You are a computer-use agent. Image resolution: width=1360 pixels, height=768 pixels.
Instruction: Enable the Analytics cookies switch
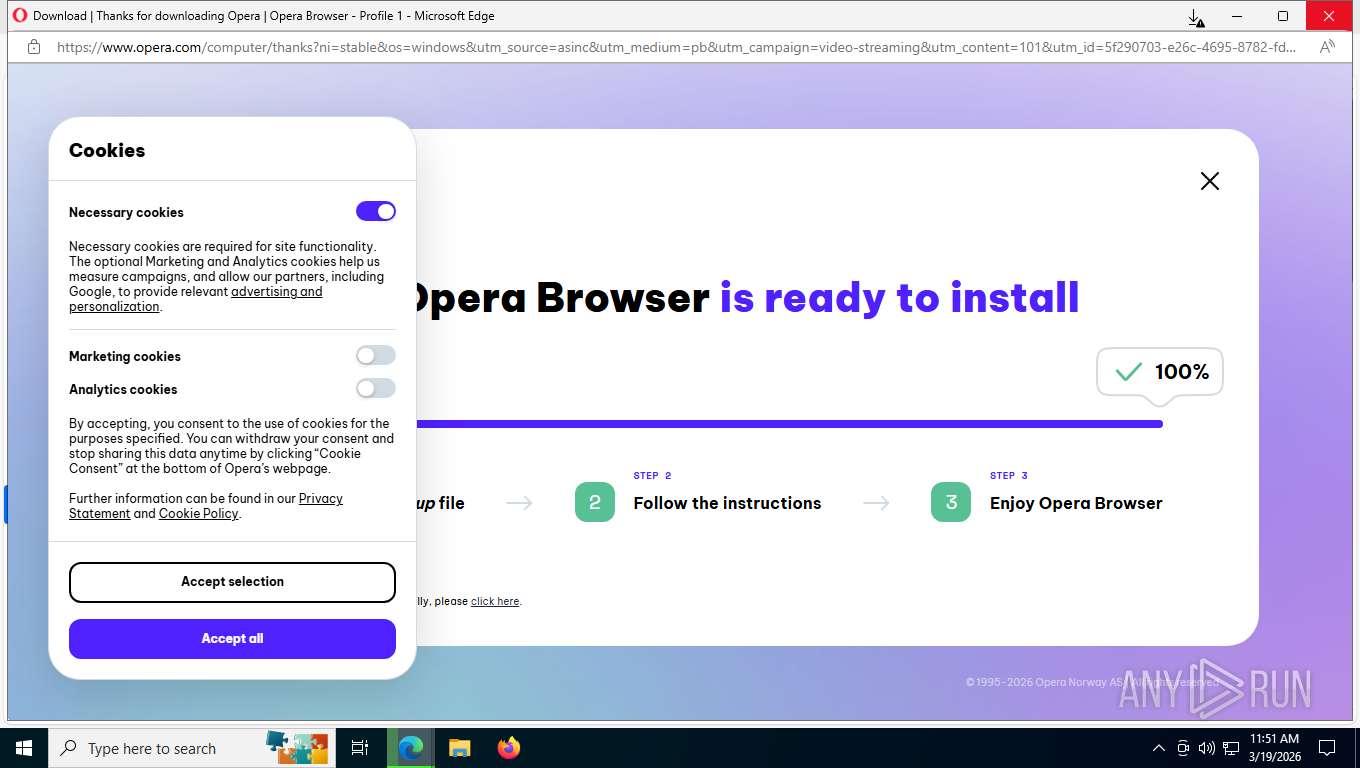pyautogui.click(x=376, y=388)
